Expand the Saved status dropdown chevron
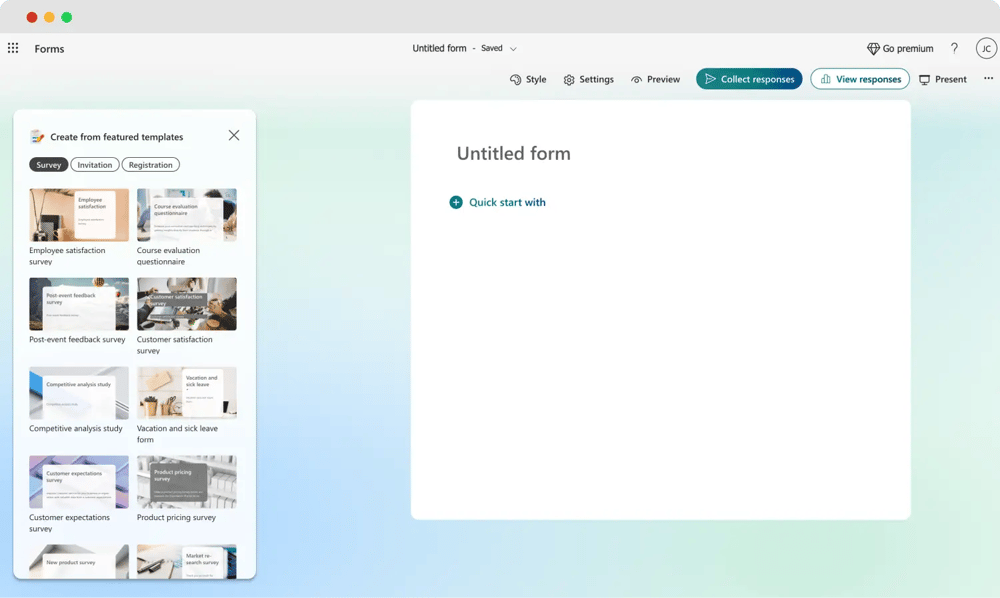The width and height of the screenshot is (1000, 598). click(x=514, y=49)
